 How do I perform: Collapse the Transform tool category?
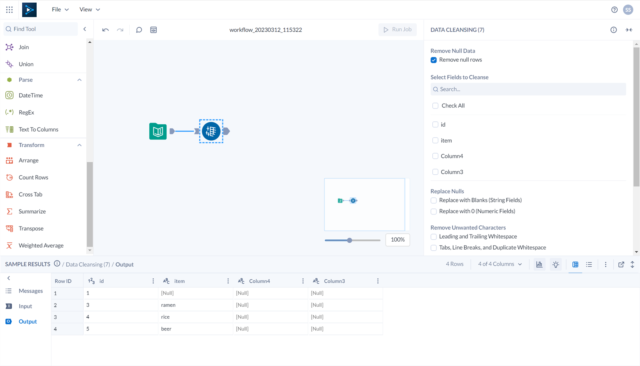pos(79,145)
